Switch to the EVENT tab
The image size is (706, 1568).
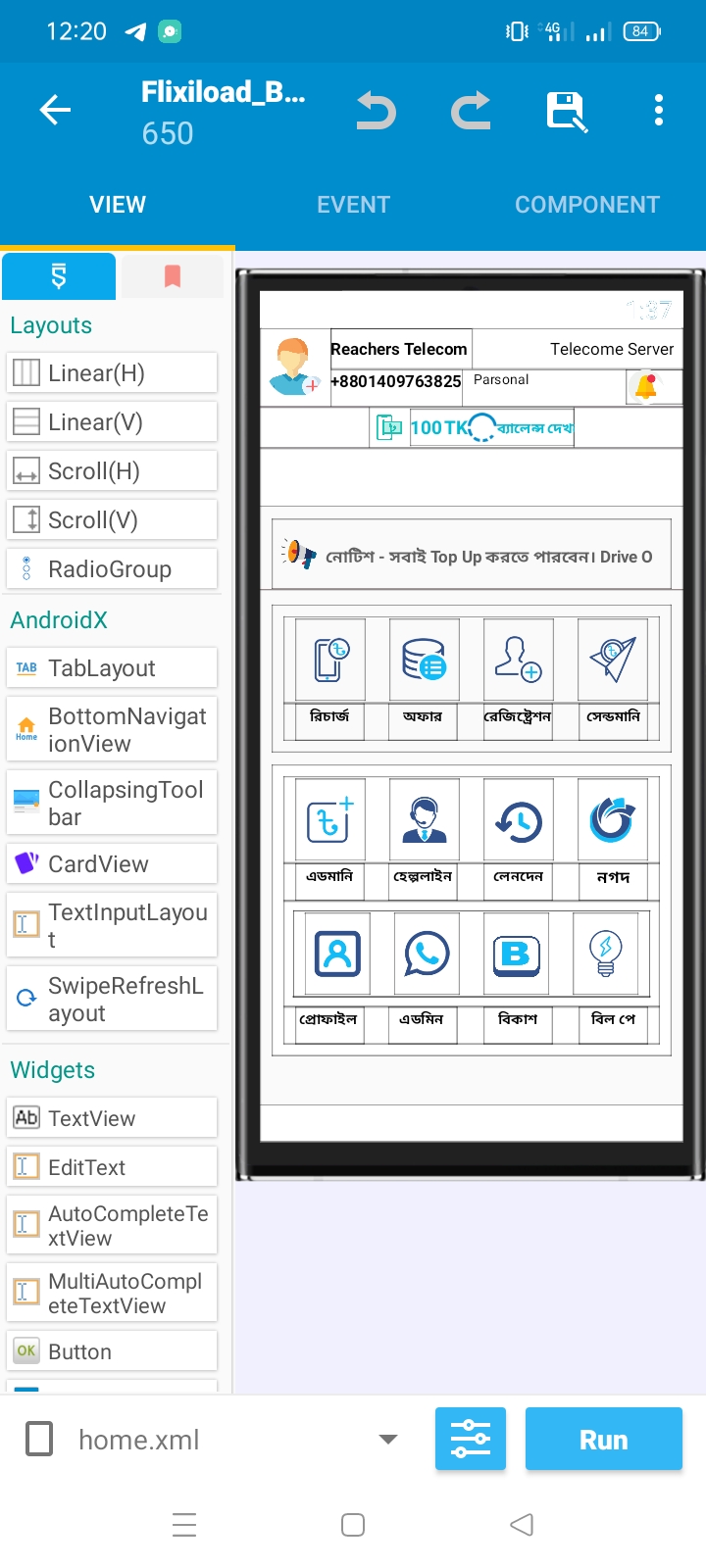353,205
